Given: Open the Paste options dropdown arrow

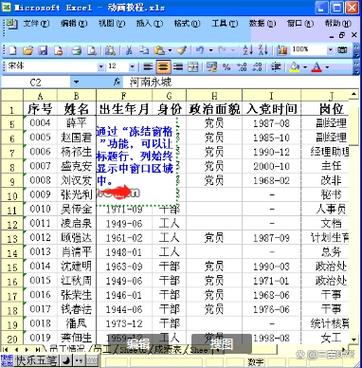Looking at the screenshot, I should point(170,51).
